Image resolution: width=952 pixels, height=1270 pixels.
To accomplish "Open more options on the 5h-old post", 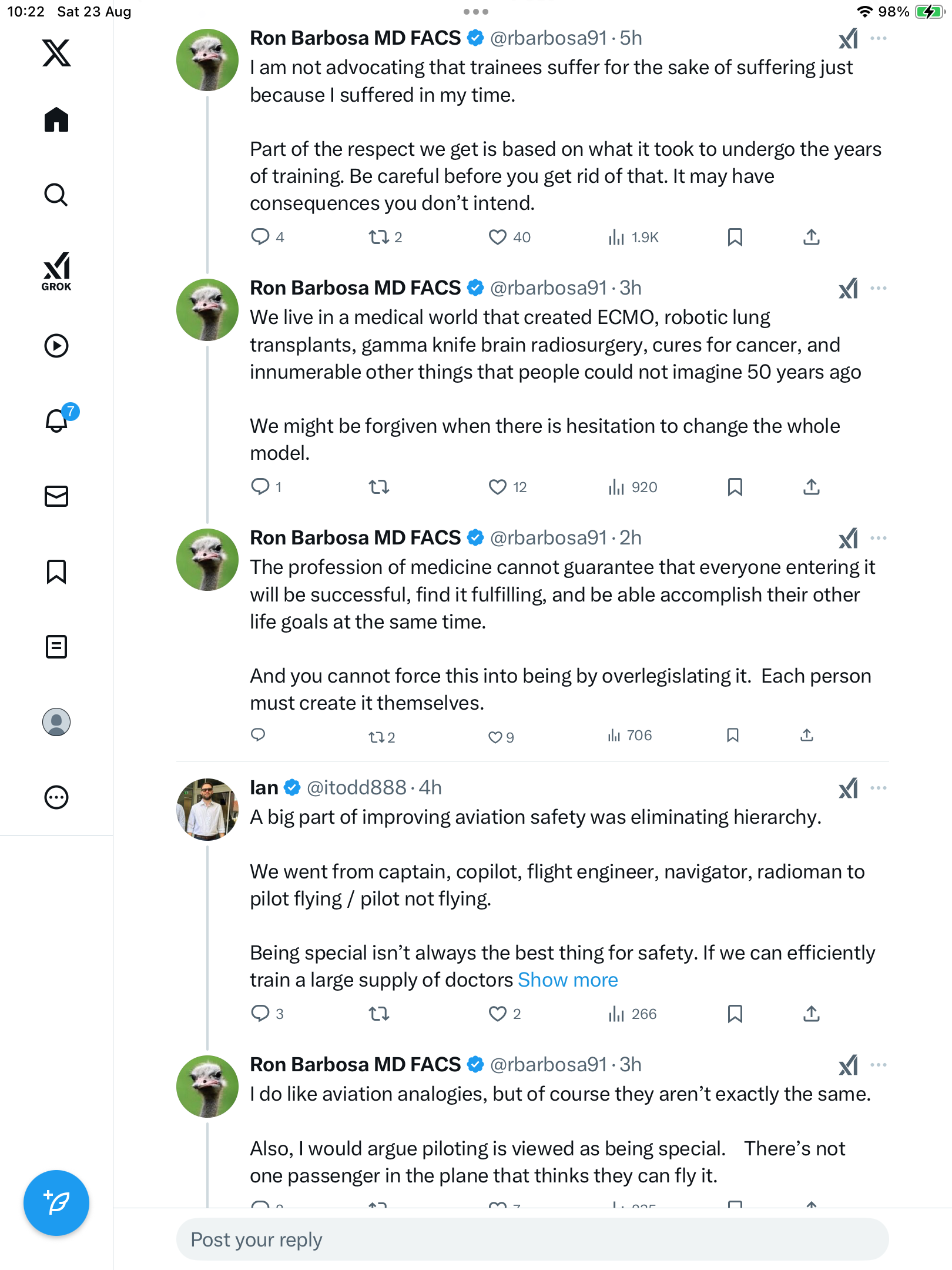I will (x=879, y=38).
